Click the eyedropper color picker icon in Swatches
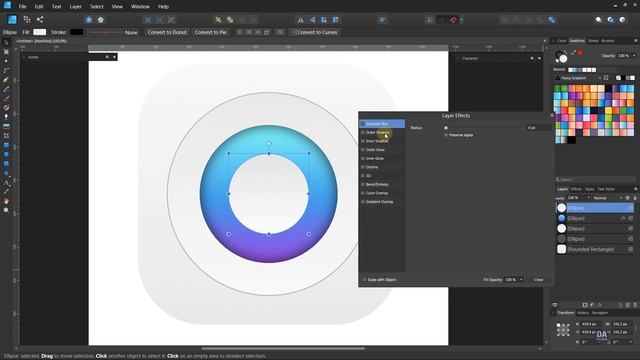 click(573, 53)
